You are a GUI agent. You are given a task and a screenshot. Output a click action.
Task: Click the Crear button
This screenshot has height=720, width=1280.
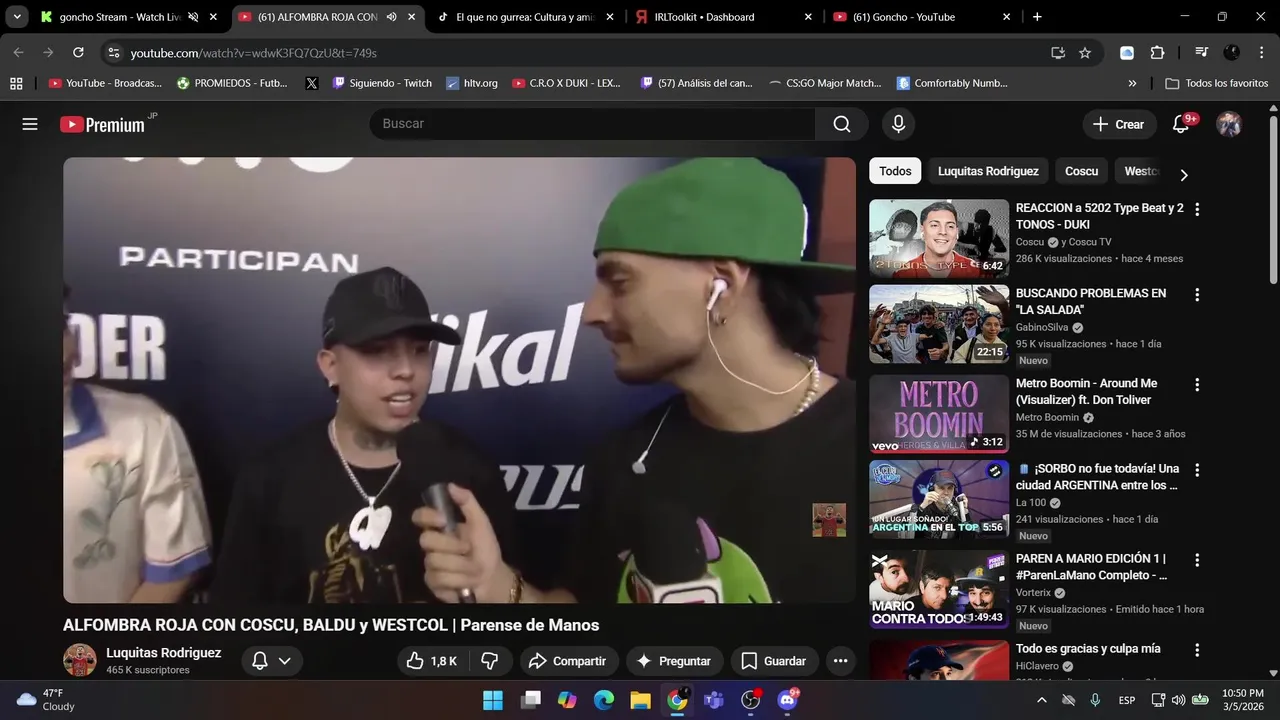[x=1118, y=124]
